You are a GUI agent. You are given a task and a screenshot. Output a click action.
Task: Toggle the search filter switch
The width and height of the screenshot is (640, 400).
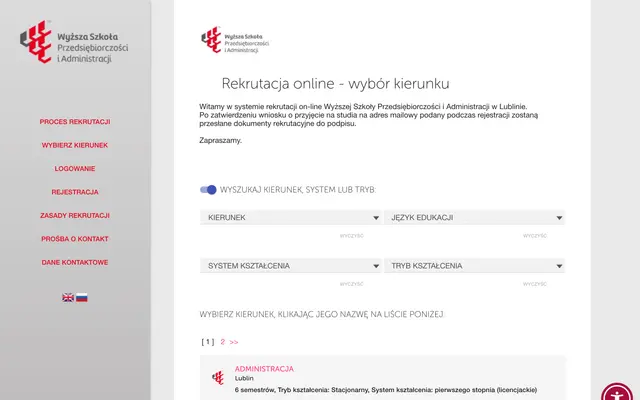coord(208,190)
